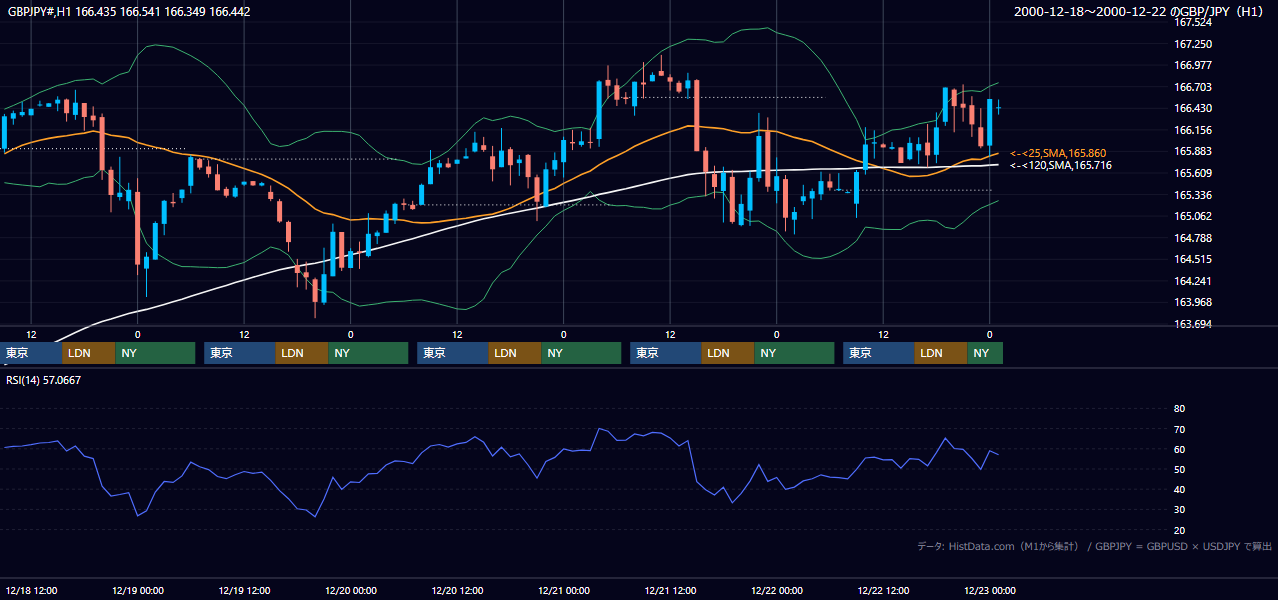Click the RSI scale value 50

coord(1179,469)
